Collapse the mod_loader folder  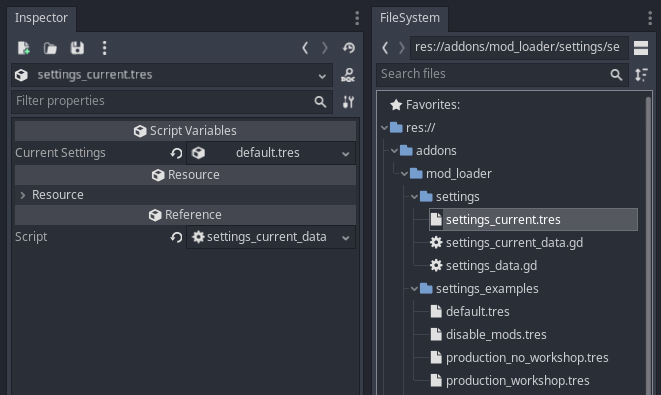pos(404,173)
